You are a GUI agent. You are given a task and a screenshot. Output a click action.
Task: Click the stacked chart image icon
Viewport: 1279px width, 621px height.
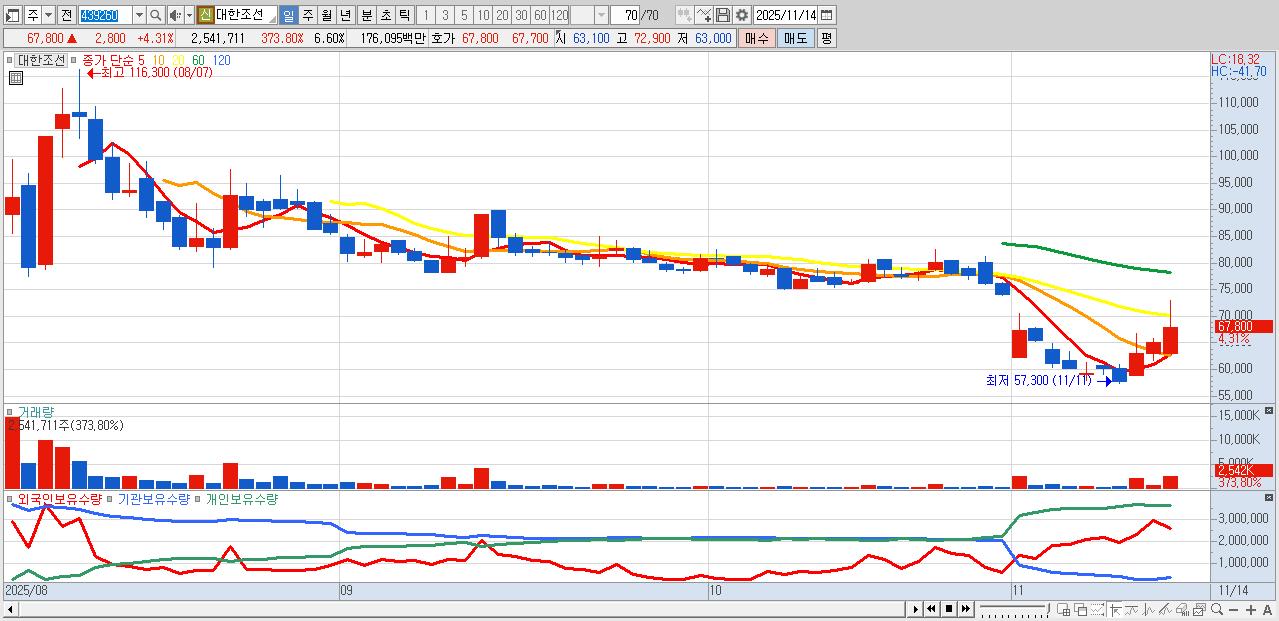pyautogui.click(x=1200, y=609)
